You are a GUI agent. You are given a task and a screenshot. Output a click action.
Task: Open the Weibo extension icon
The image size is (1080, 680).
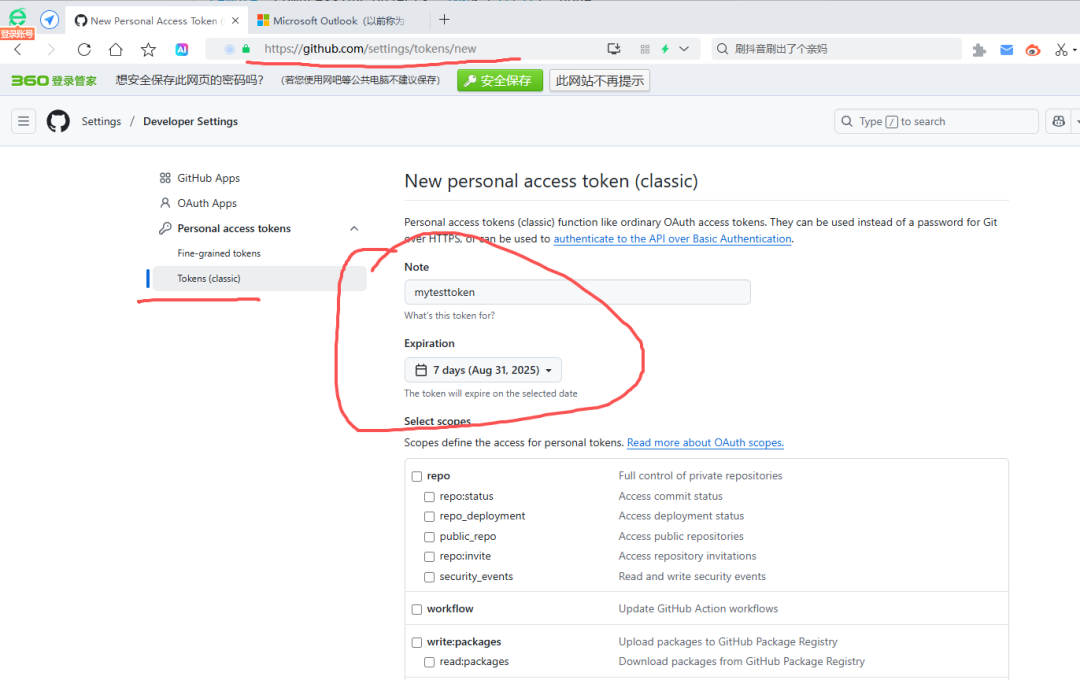pos(1033,49)
